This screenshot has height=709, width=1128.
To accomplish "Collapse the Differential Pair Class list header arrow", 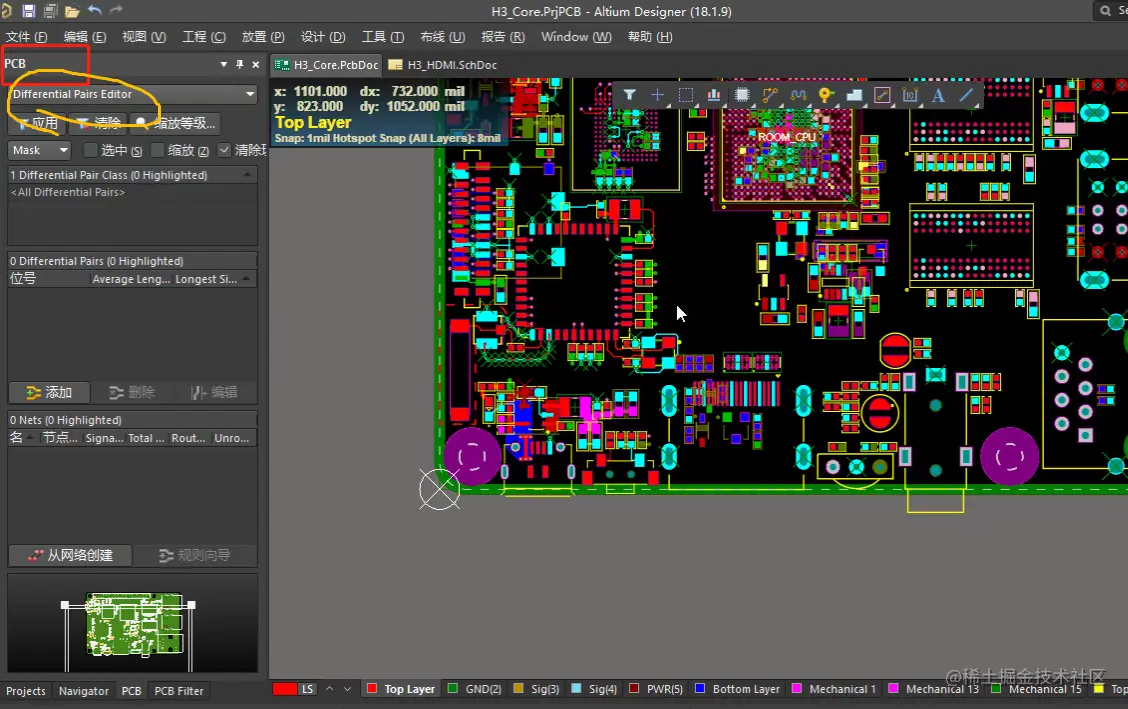I will pyautogui.click(x=247, y=175).
